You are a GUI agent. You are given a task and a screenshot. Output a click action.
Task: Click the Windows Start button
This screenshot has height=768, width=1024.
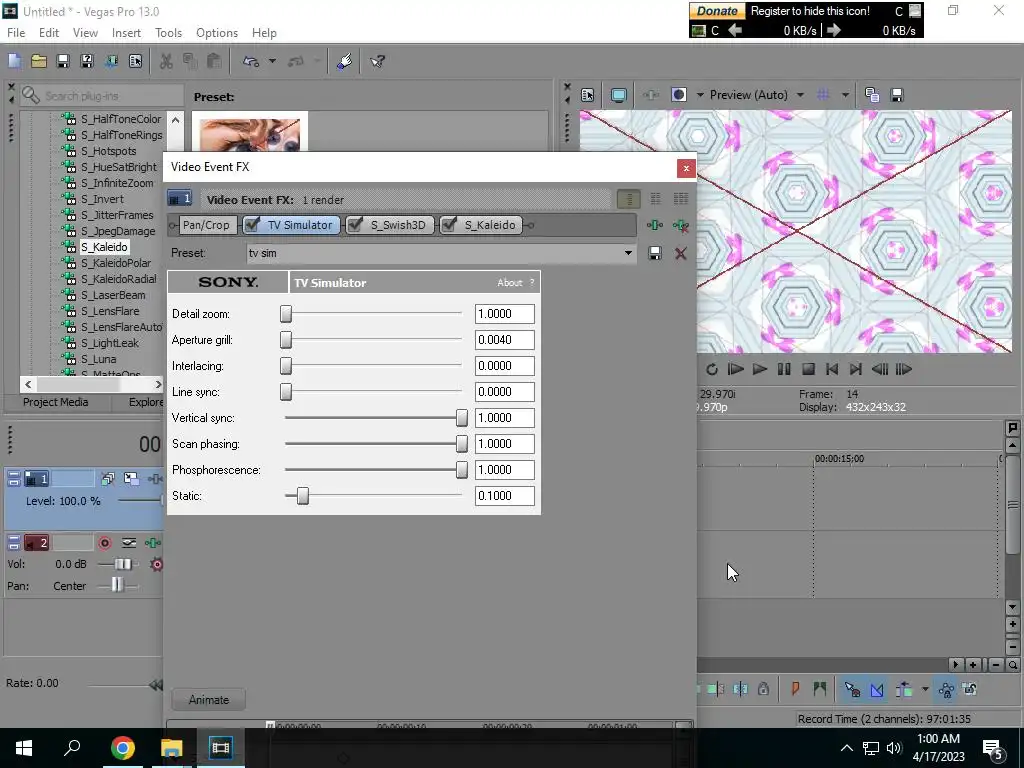tap(24, 748)
